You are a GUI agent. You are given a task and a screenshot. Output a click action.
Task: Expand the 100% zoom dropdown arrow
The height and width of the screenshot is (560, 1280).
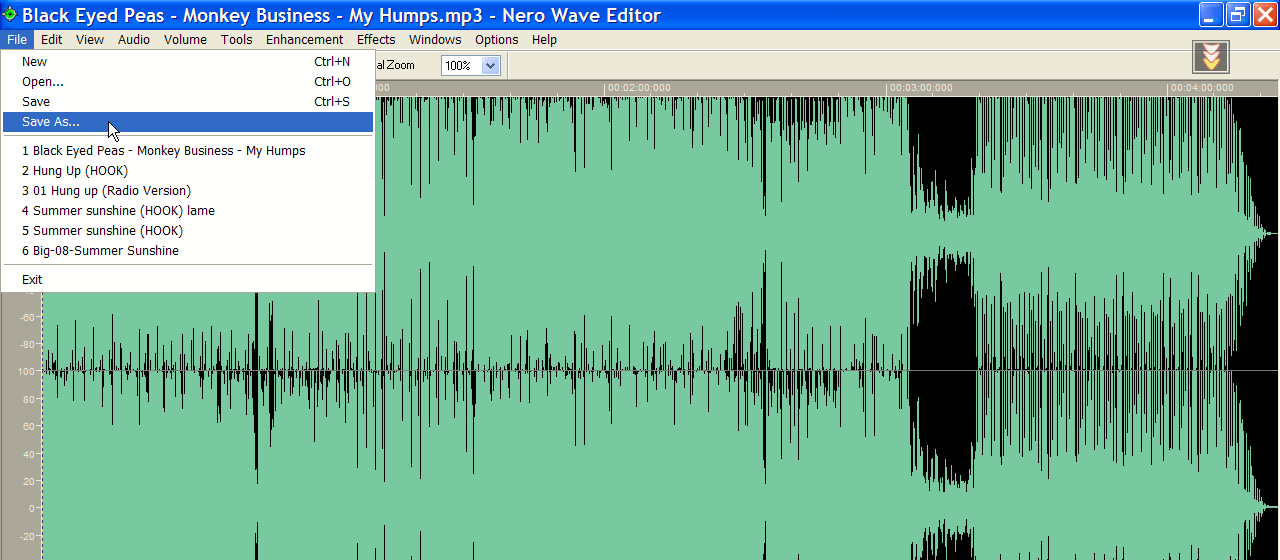click(x=490, y=65)
